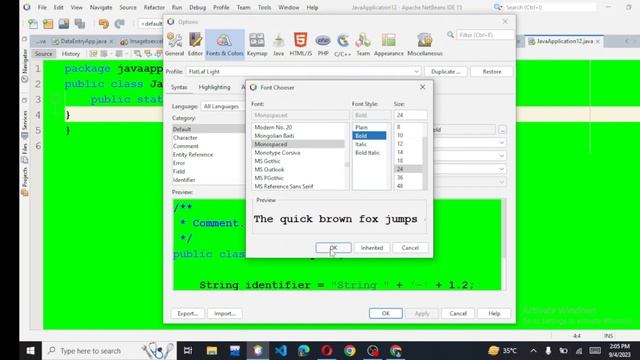The width and height of the screenshot is (640, 360).
Task: Select the Fonts & Colors category
Action: [x=225, y=44]
